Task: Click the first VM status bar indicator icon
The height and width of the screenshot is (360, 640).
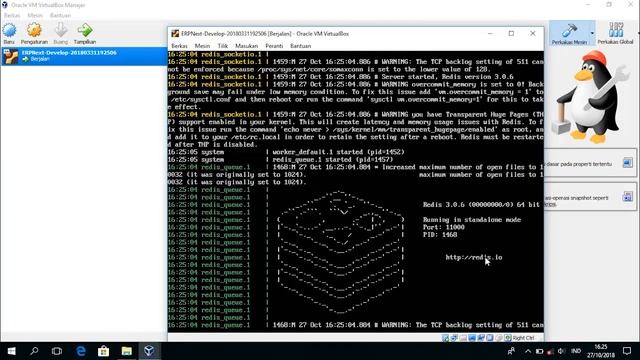Action: pos(445,338)
